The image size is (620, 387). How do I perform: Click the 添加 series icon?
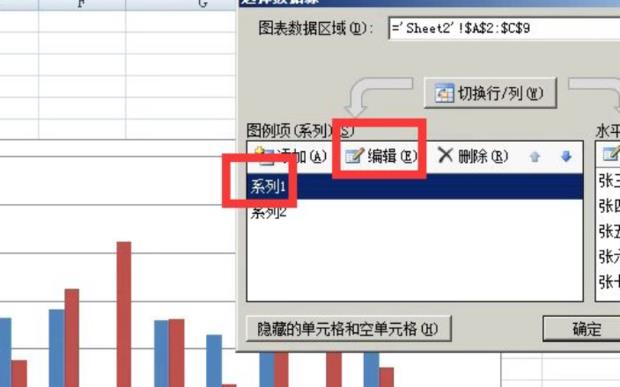(x=264, y=155)
